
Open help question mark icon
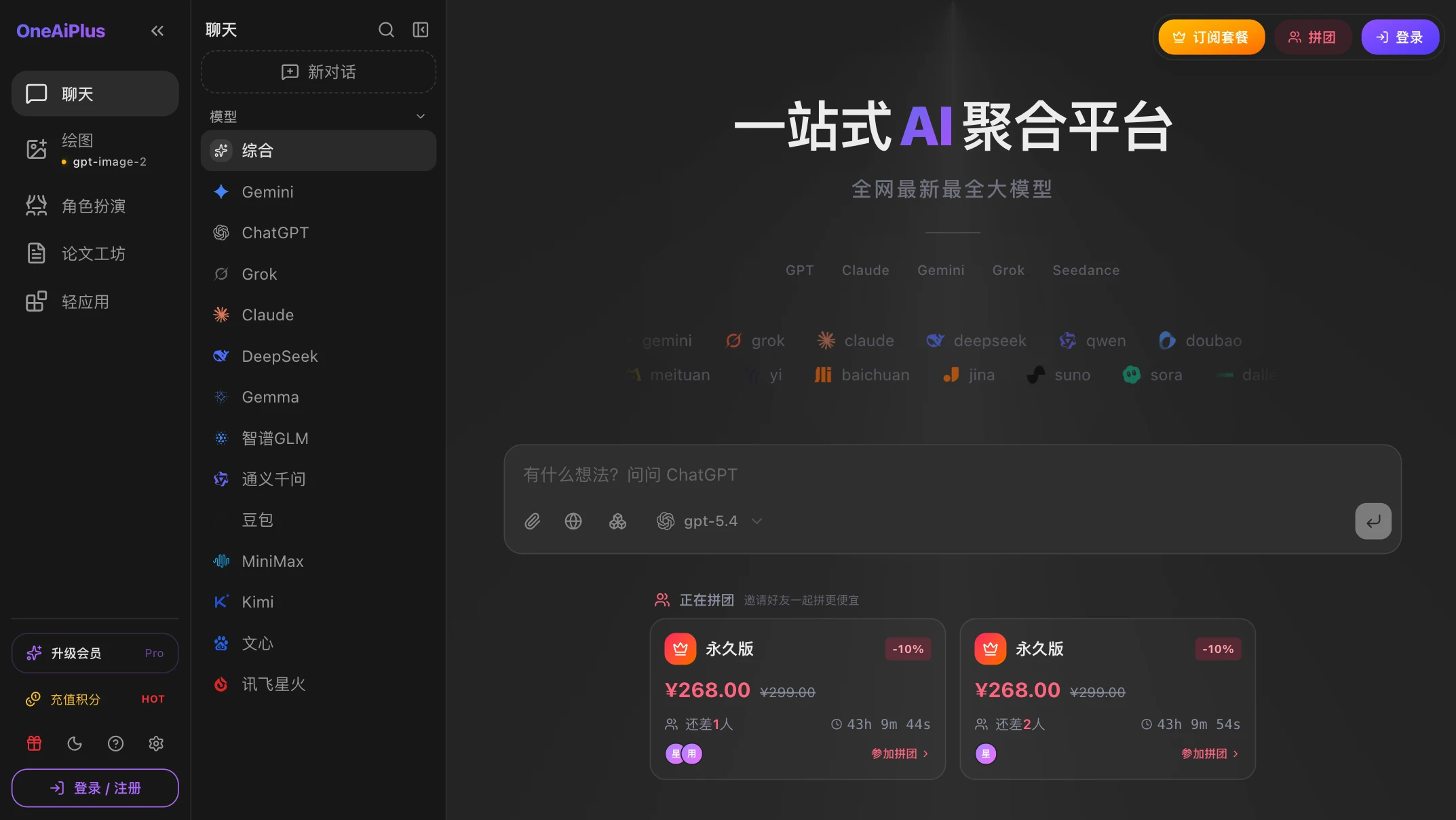click(x=115, y=743)
